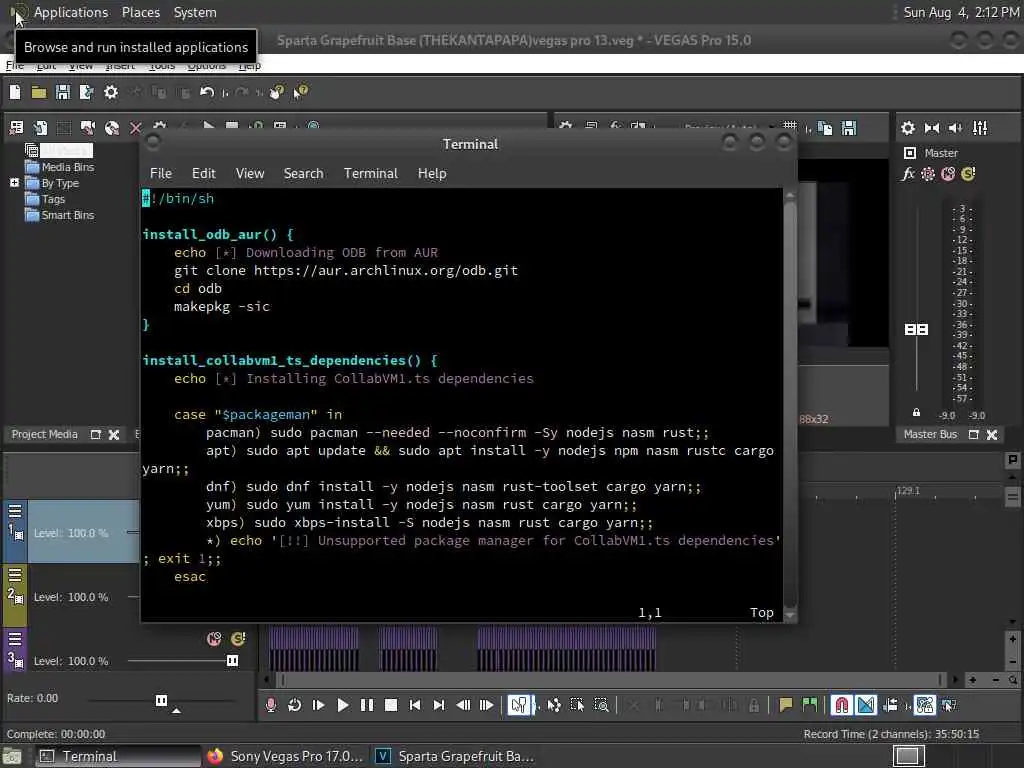
Task: Select the Zoom Edit tool
Action: (601, 705)
